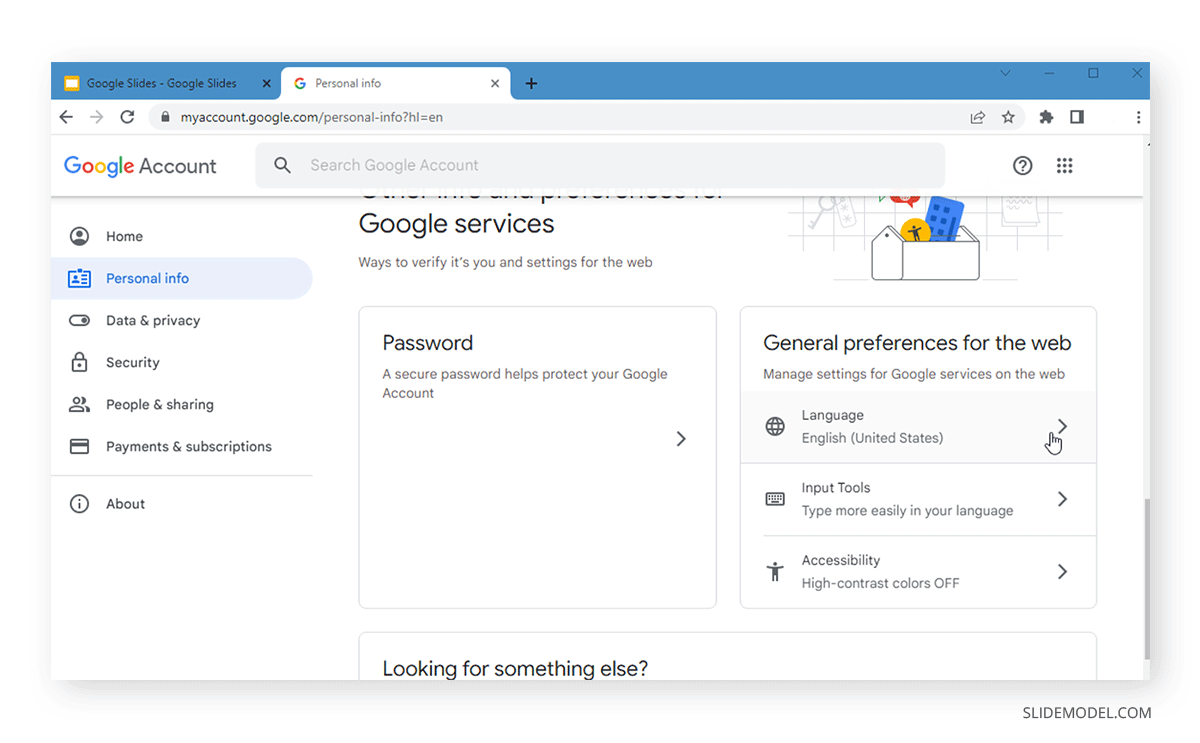Click the help question mark icon
This screenshot has height=743, width=1200.
pyautogui.click(x=1022, y=166)
